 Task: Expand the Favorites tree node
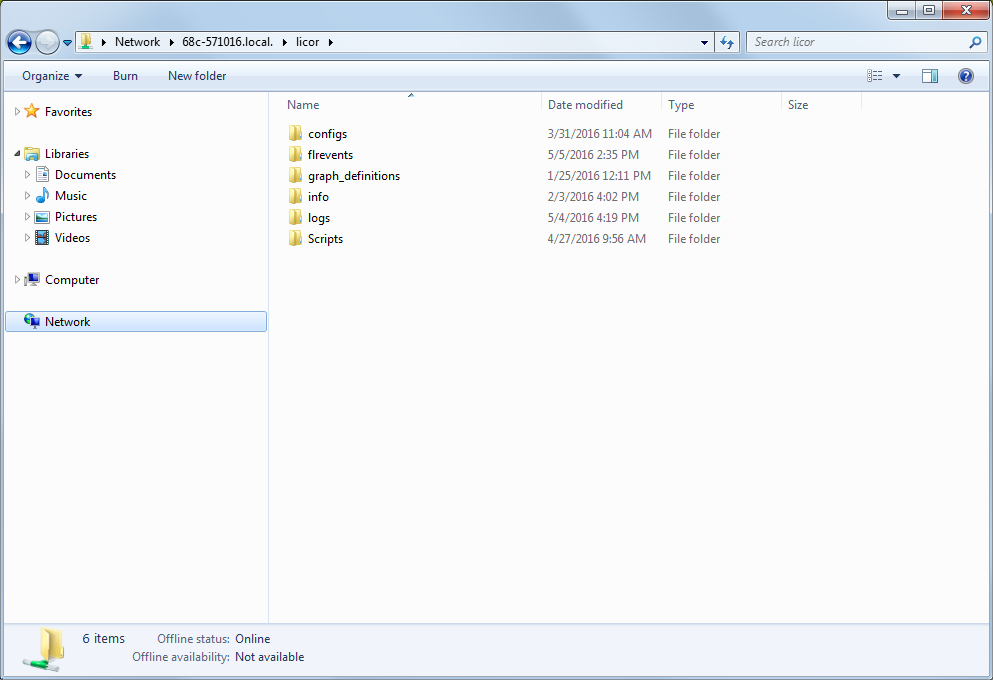tap(17, 111)
